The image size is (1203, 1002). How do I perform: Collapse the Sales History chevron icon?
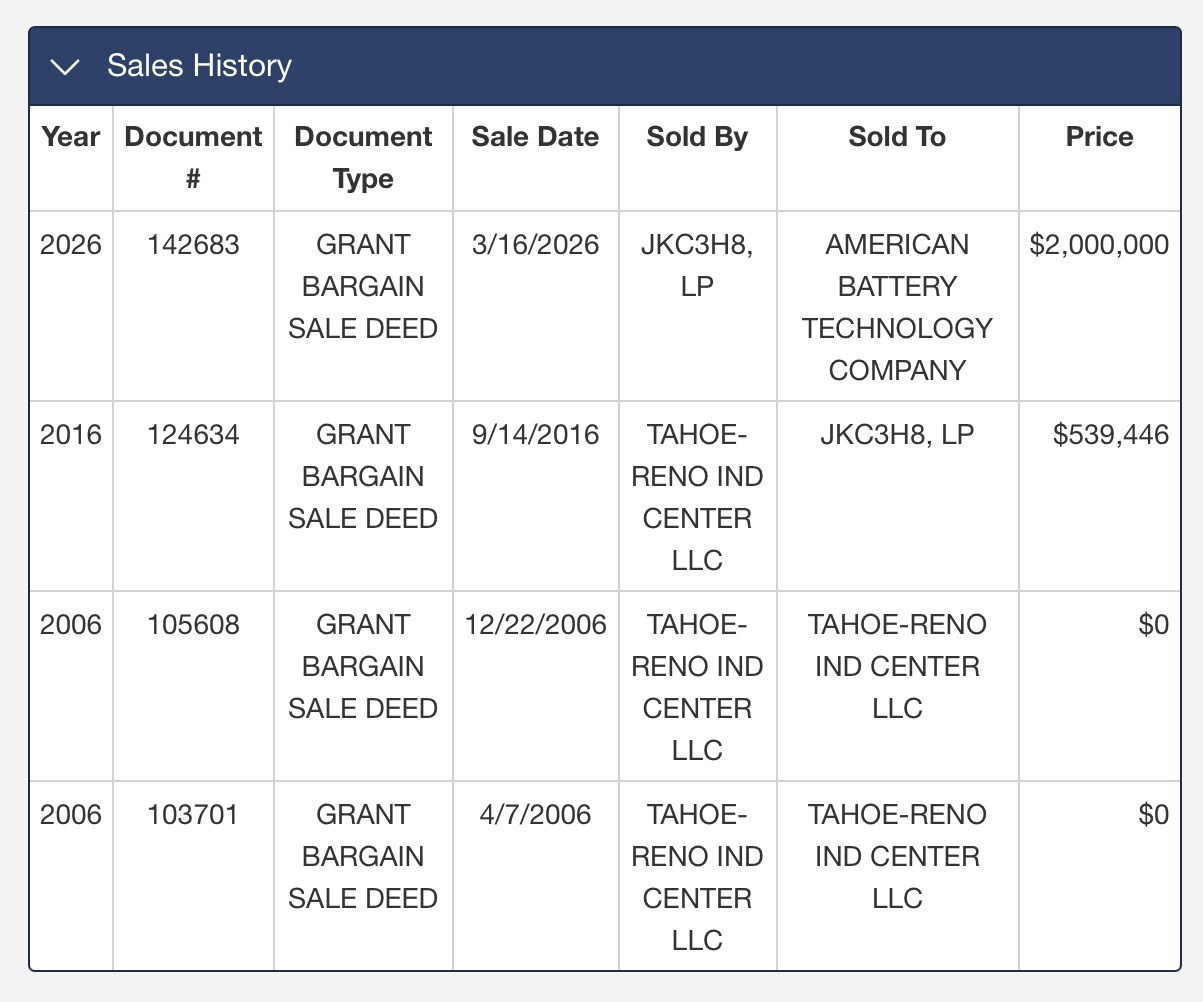[x=67, y=67]
